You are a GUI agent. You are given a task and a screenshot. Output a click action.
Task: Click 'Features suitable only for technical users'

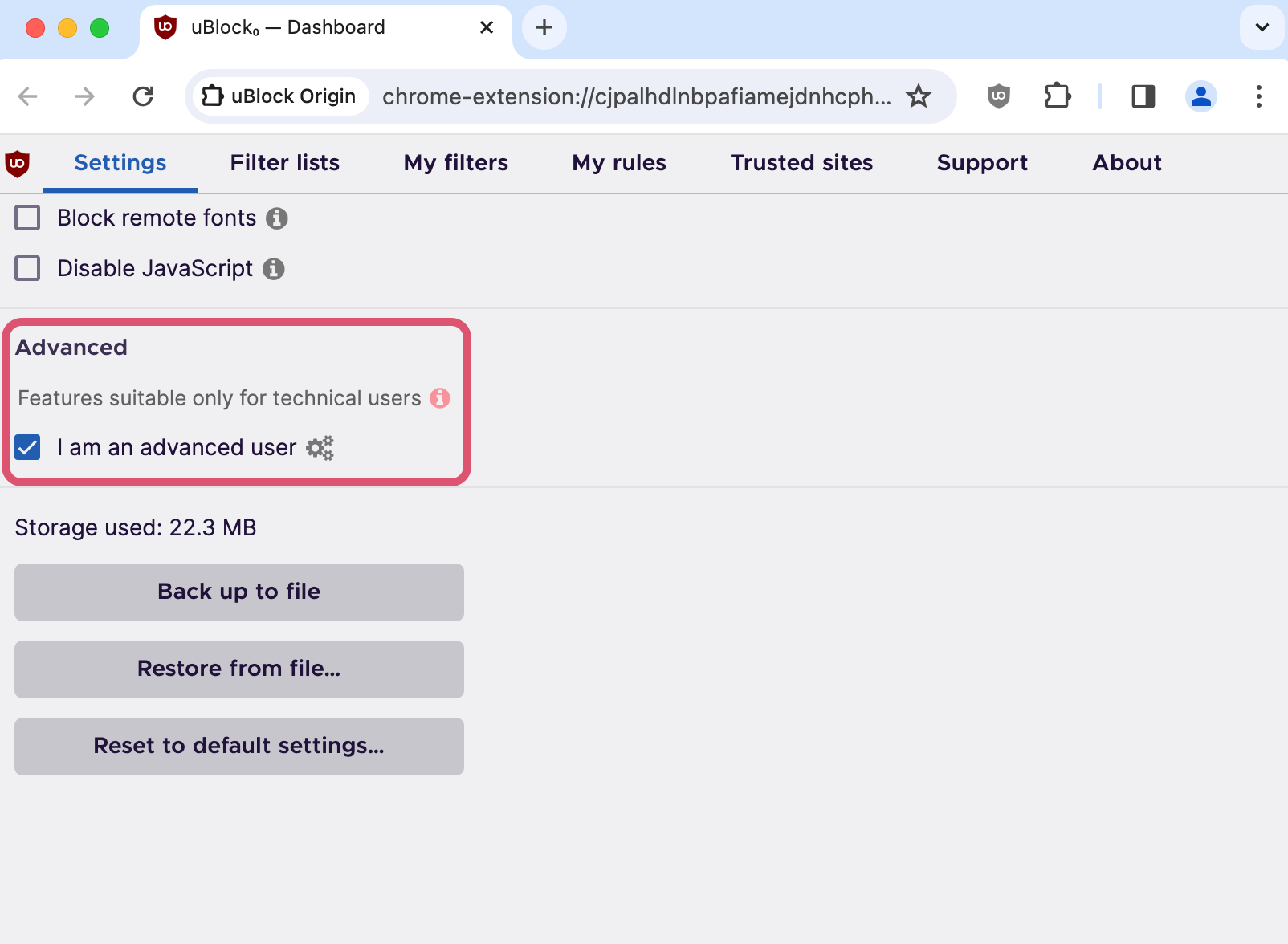(x=219, y=398)
